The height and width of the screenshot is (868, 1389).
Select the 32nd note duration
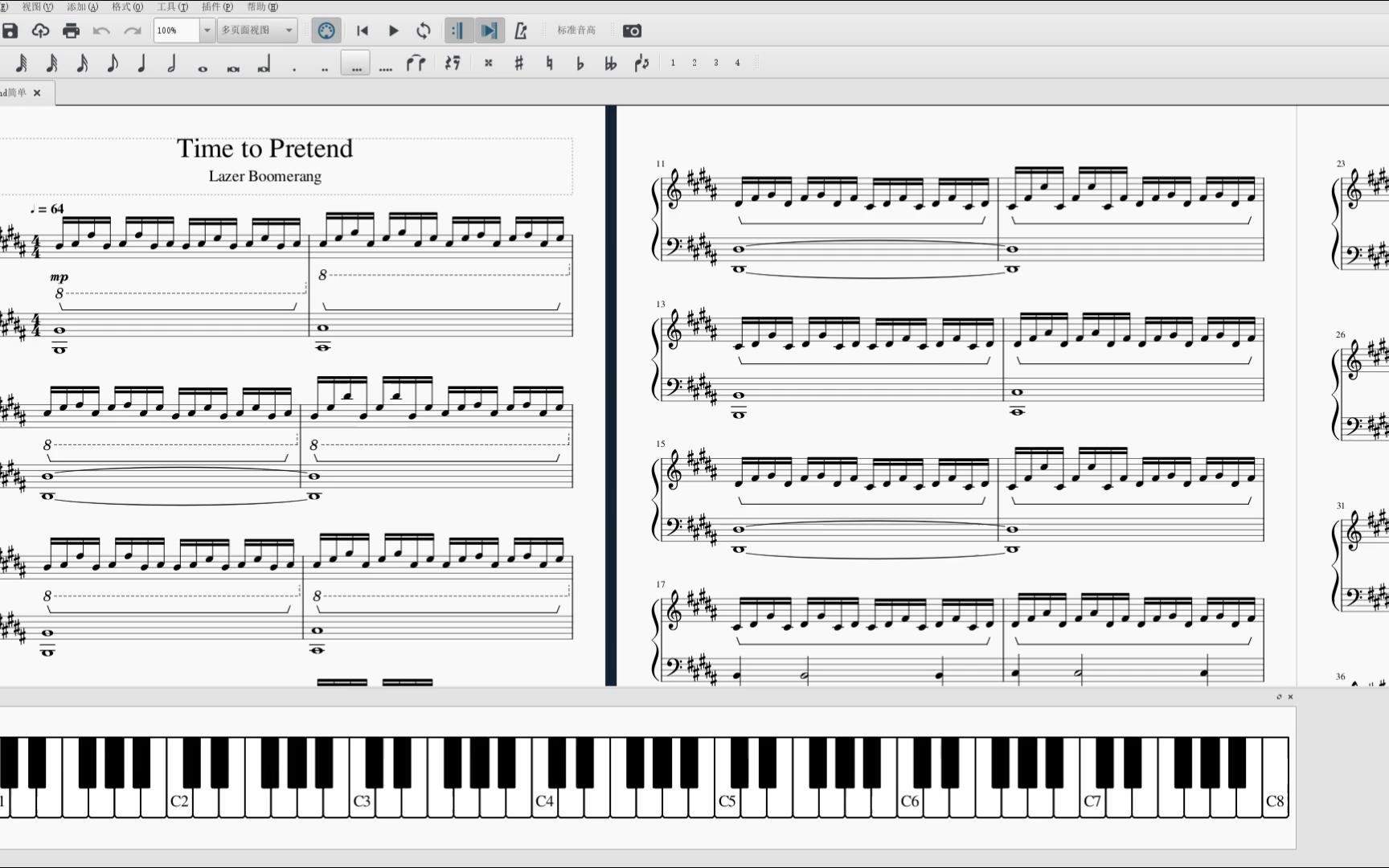pyautogui.click(x=52, y=63)
